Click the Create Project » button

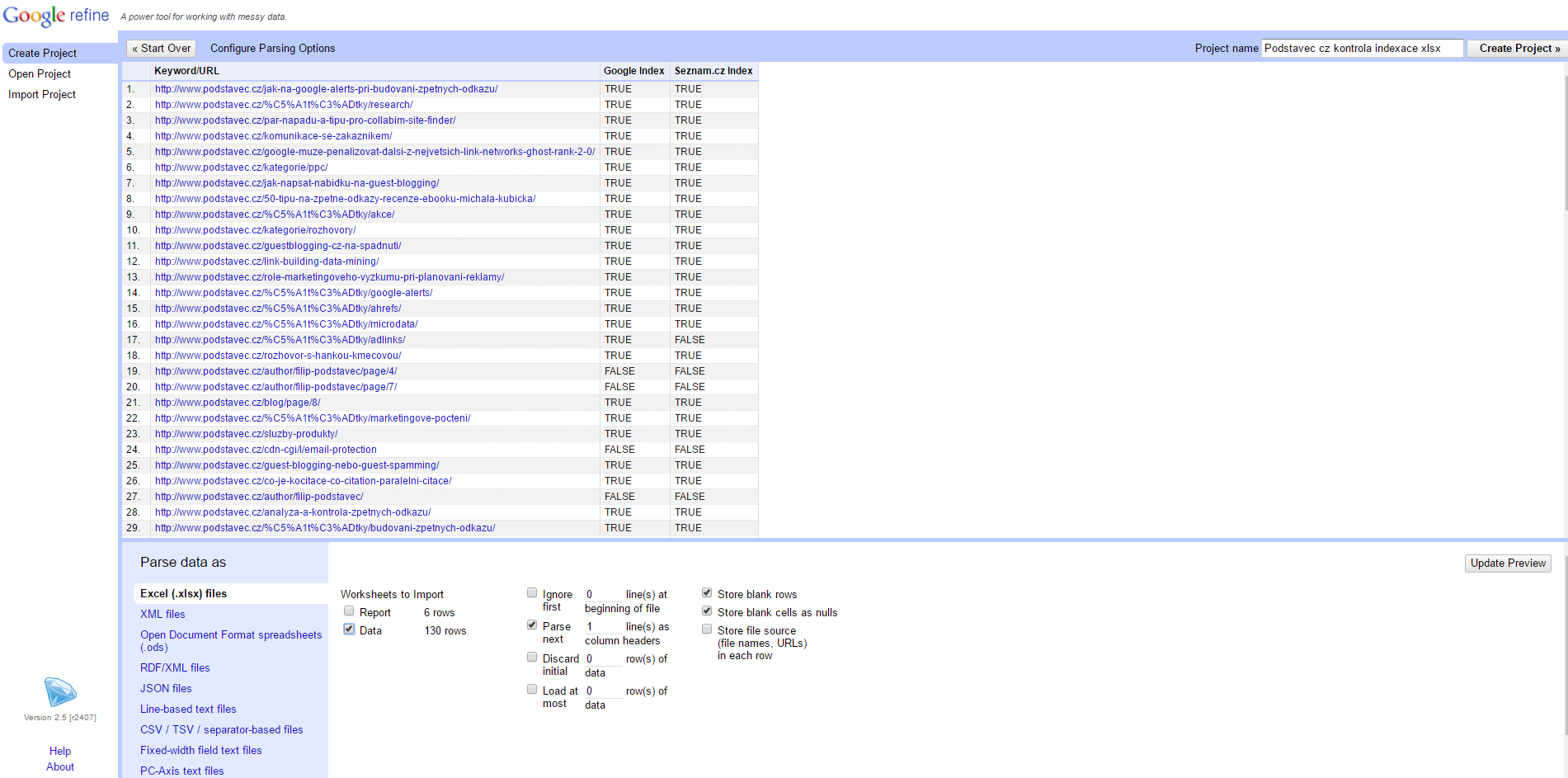point(1518,49)
